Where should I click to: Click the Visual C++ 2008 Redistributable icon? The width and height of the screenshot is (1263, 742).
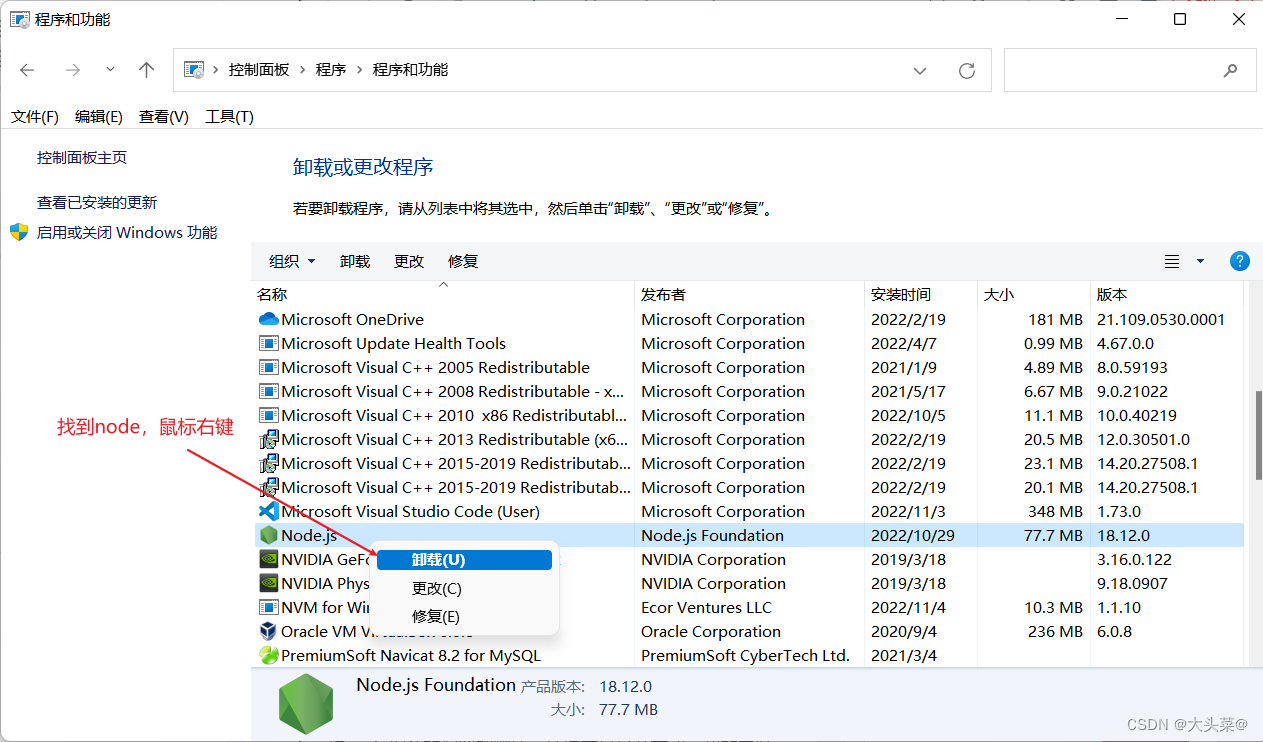coord(268,392)
